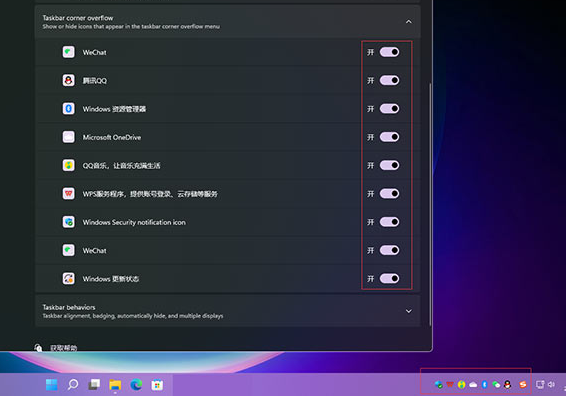Open the 获取帮助 help link
The image size is (566, 396).
coord(63,348)
